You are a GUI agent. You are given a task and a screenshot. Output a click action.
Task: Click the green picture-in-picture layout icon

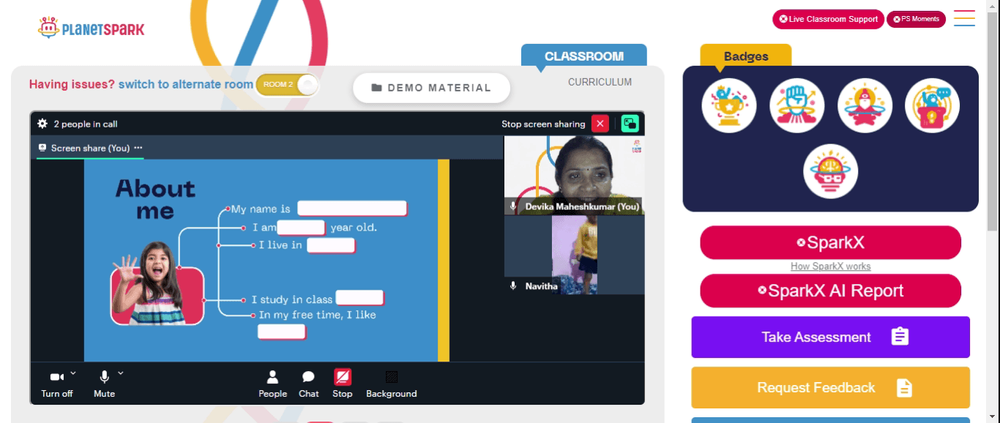[x=630, y=124]
